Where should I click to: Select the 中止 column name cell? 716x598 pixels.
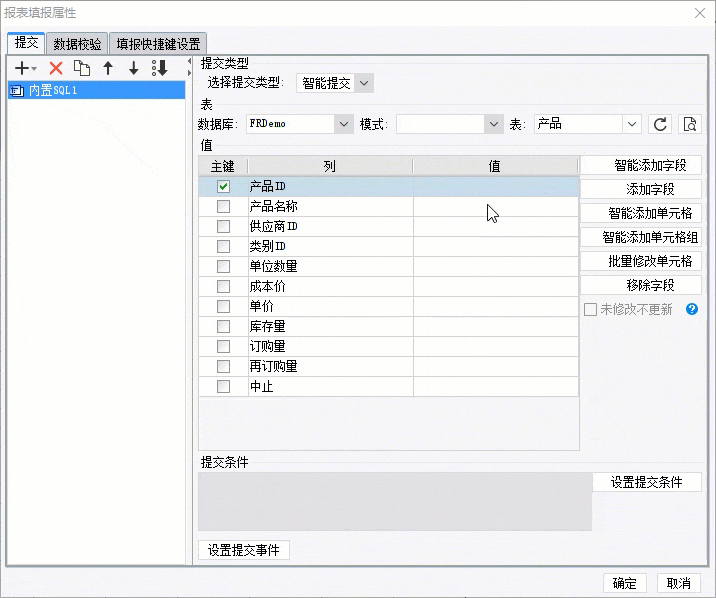pyautogui.click(x=331, y=387)
